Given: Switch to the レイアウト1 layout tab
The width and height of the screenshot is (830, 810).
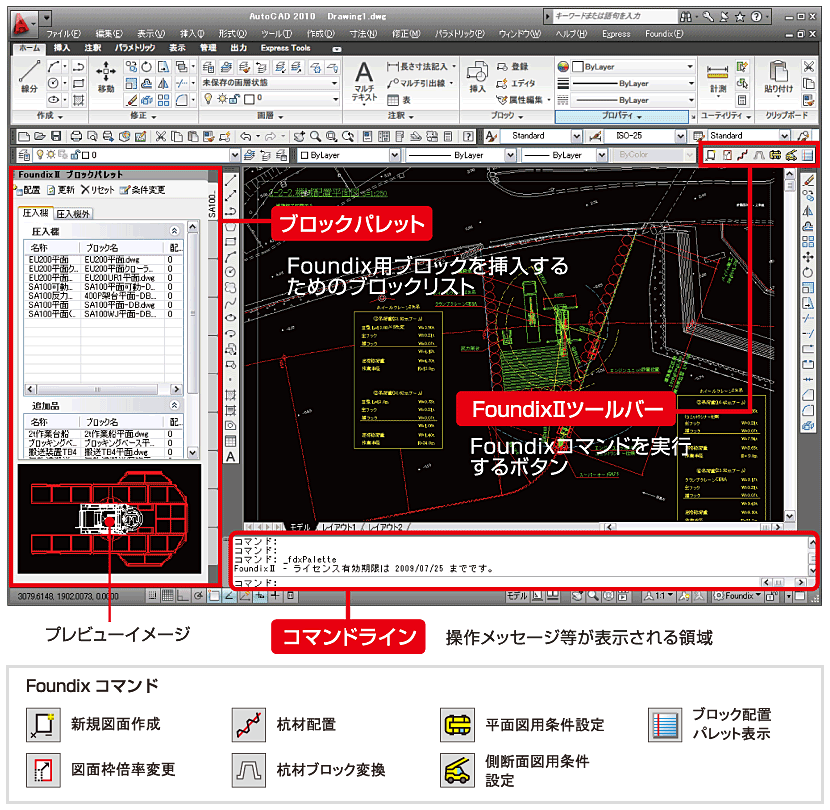Looking at the screenshot, I should tap(339, 527).
